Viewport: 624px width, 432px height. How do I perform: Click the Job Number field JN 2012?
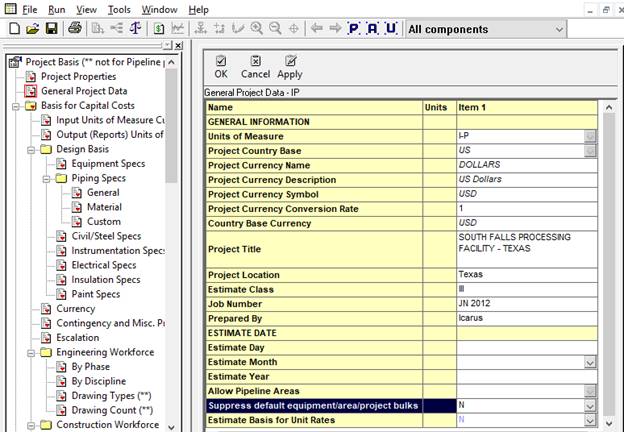point(526,304)
